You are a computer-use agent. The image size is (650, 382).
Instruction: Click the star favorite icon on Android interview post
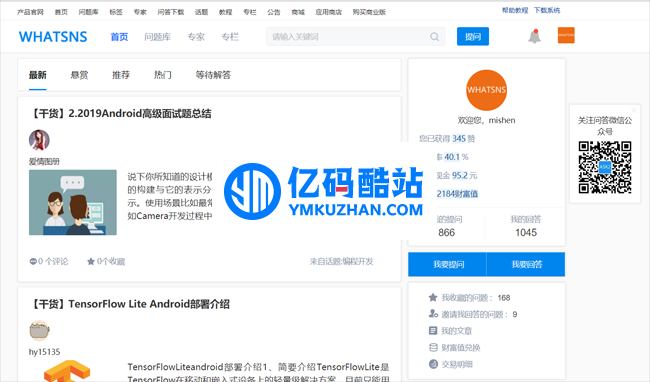point(91,261)
